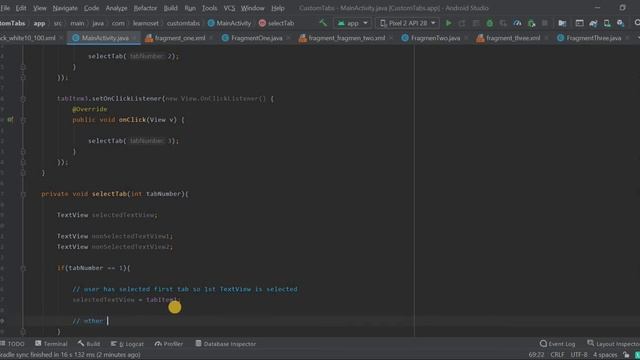Open the Project Structure toolbar icon
The width and height of the screenshot is (640, 360).
[562, 23]
